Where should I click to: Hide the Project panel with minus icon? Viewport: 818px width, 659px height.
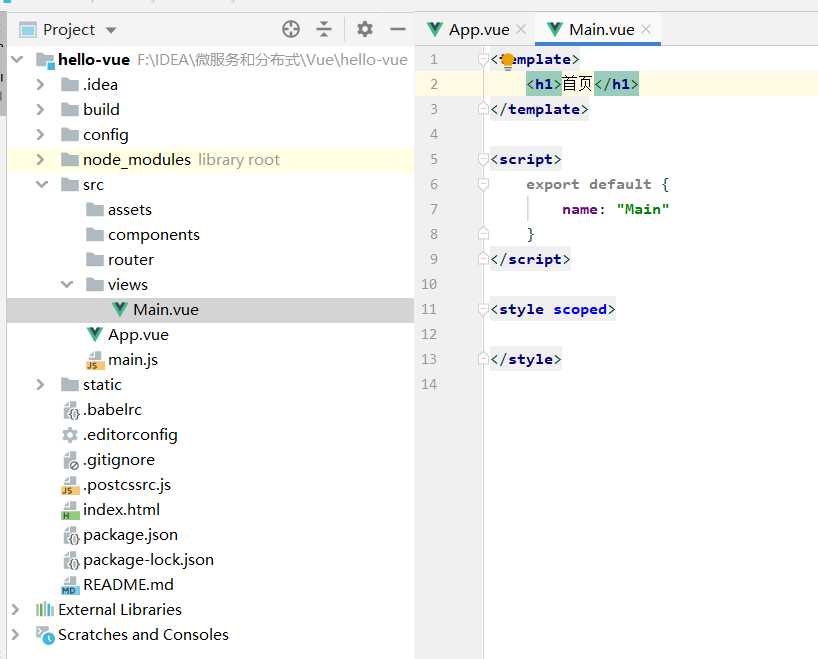[x=398, y=29]
